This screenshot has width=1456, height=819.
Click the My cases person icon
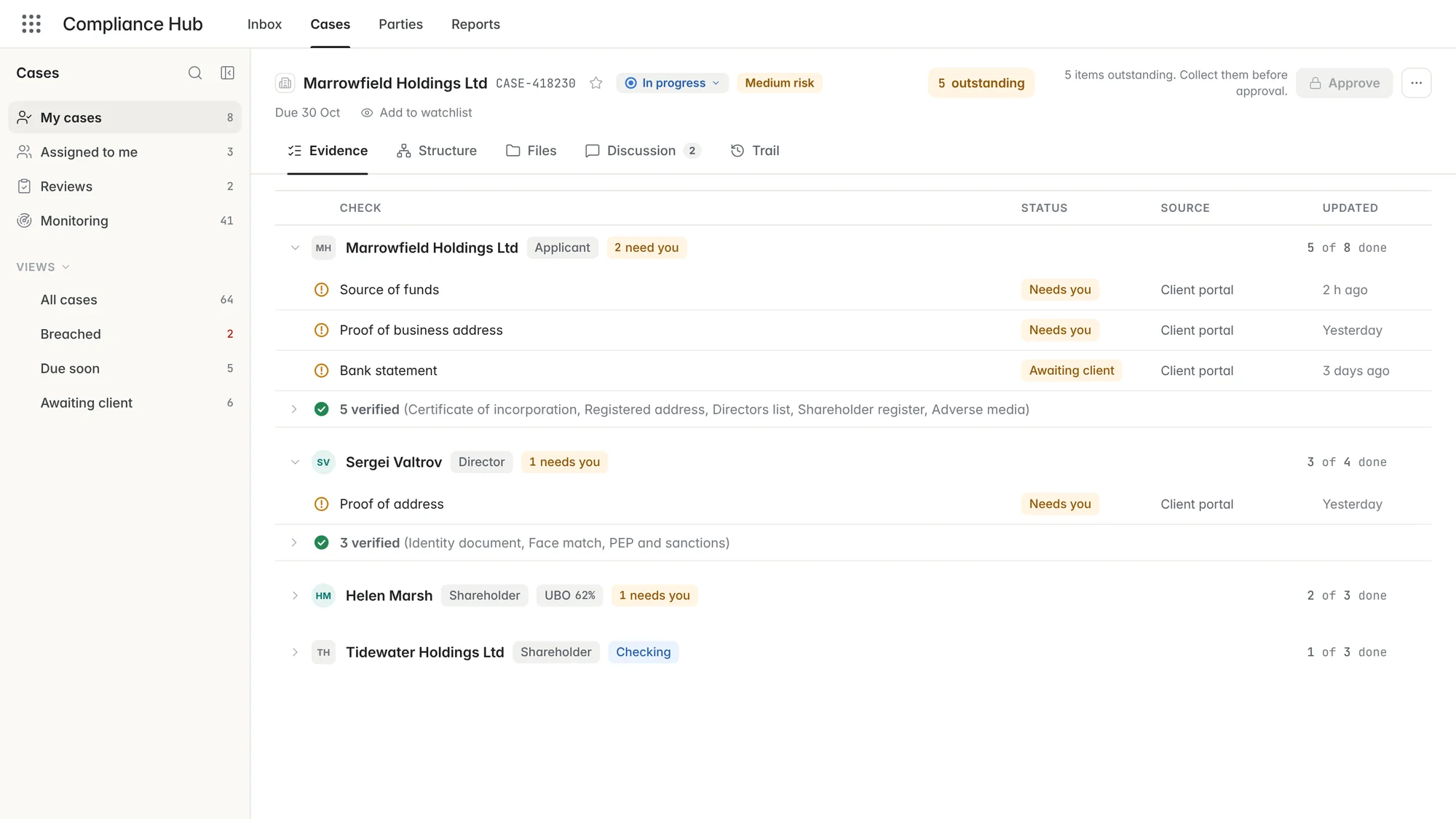click(24, 117)
